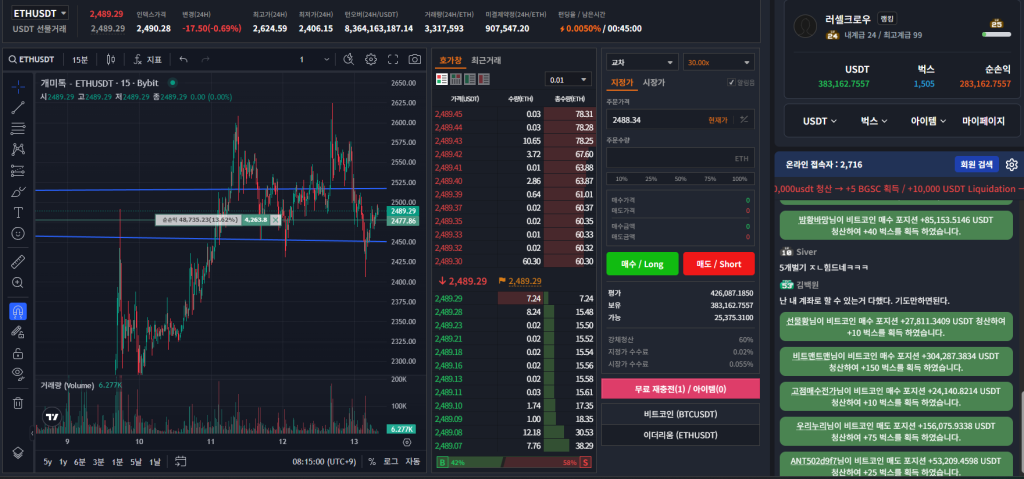This screenshot has height=479, width=1024.
Task: Click the 매도 / Short button
Action: click(718, 264)
